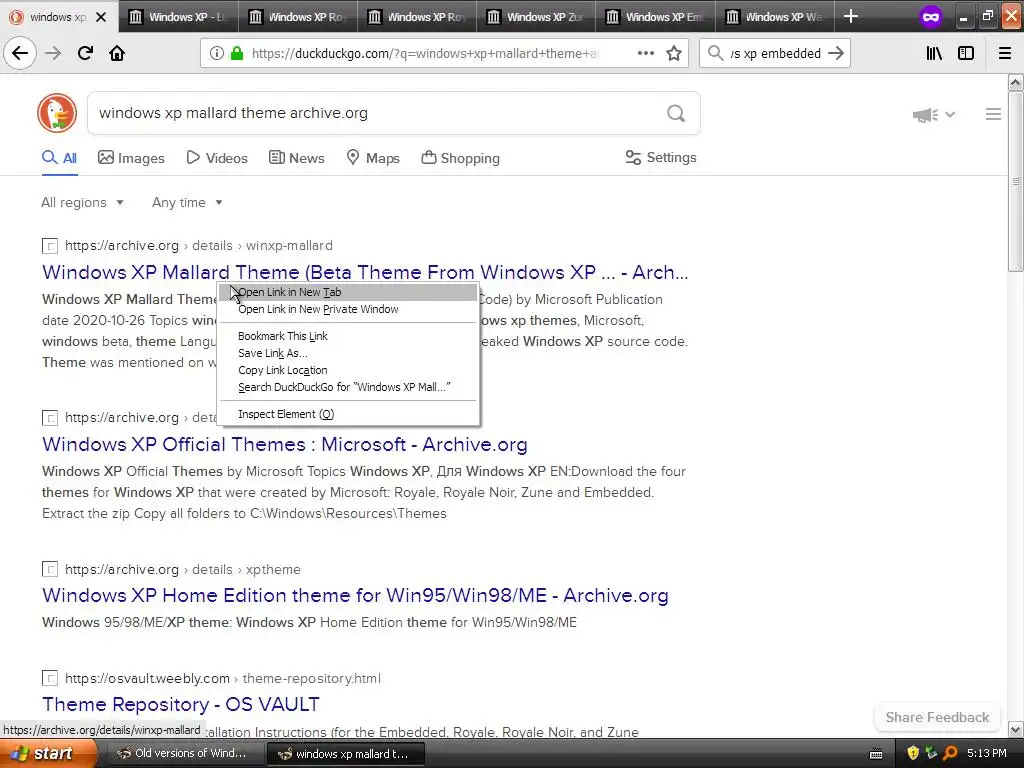Click the private browsing mask icon

click(931, 17)
